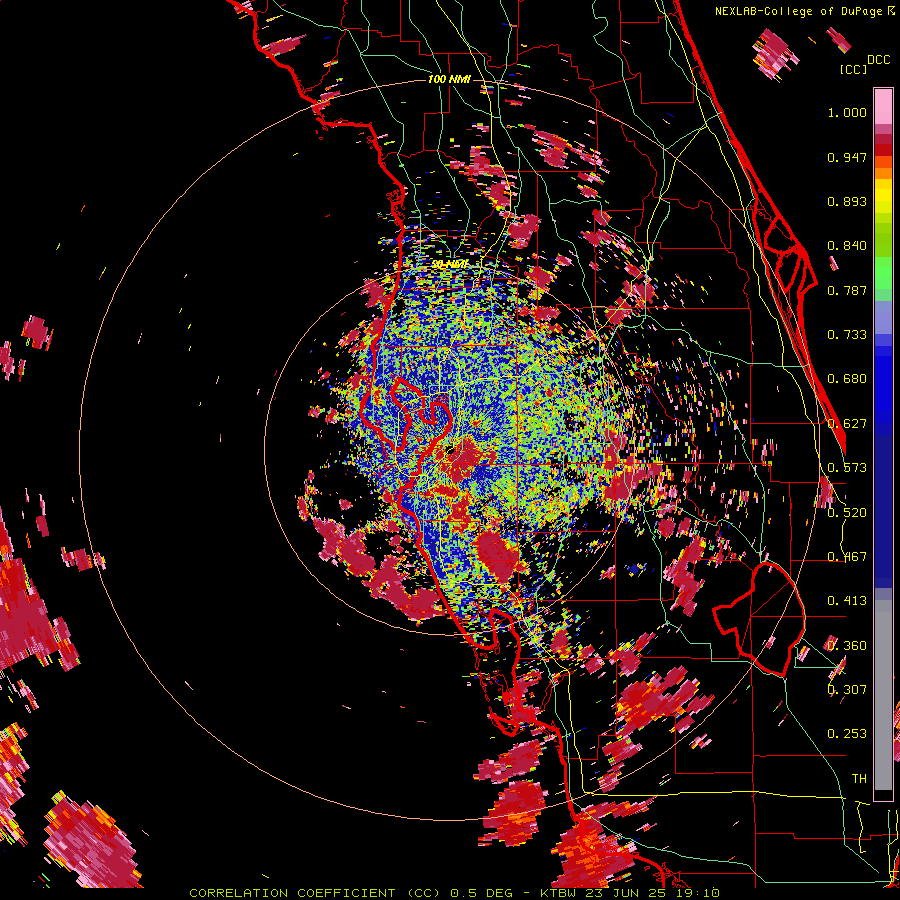Click the [CC] units label
Image resolution: width=900 pixels, height=900 pixels.
click(x=853, y=69)
